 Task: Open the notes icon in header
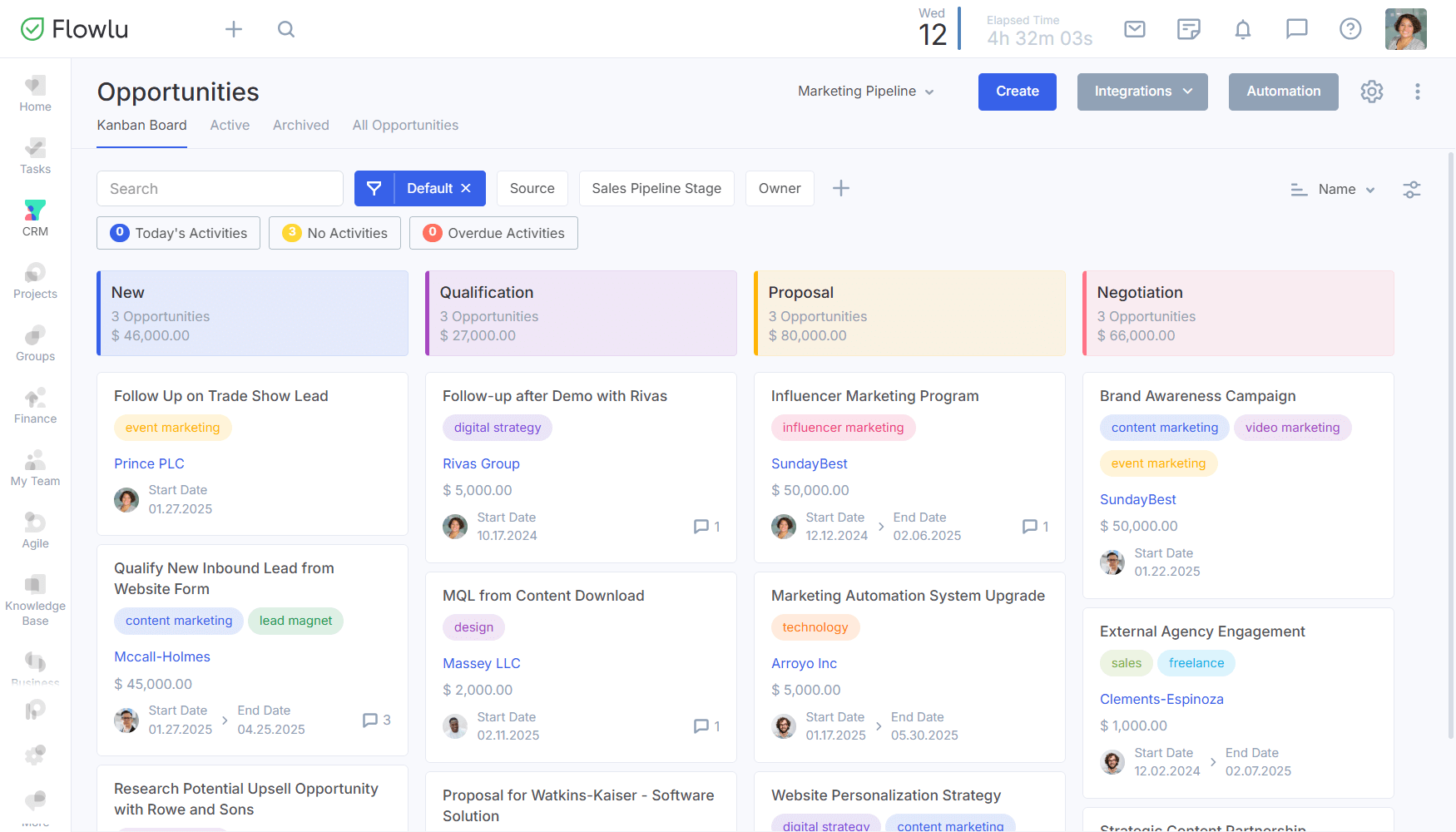1189,29
